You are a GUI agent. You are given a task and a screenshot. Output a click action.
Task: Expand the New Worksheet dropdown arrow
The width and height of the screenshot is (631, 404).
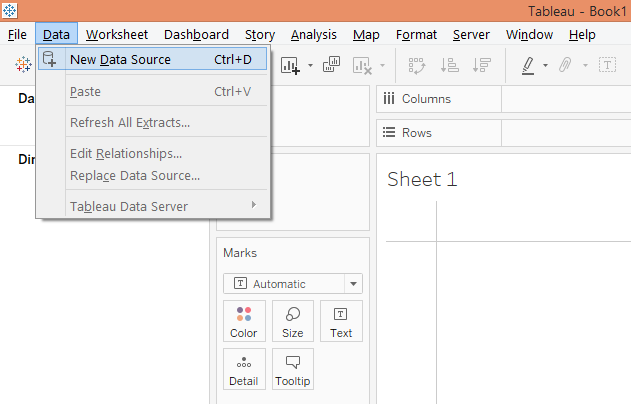tap(310, 66)
